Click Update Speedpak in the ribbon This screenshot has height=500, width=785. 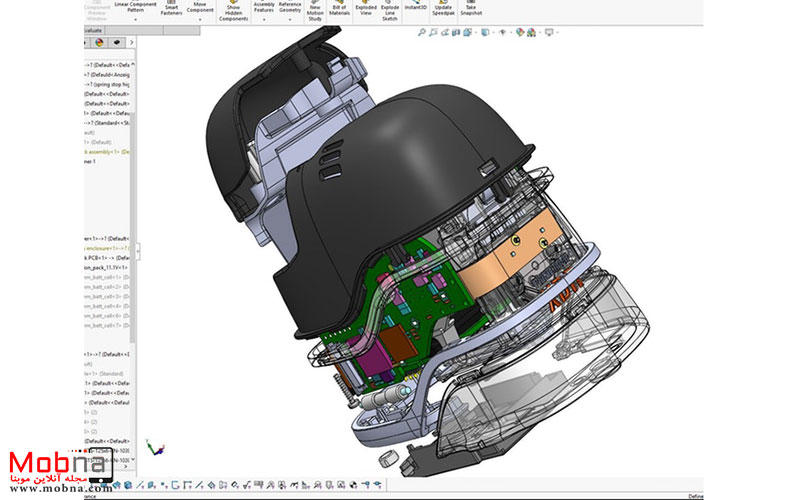[442, 9]
